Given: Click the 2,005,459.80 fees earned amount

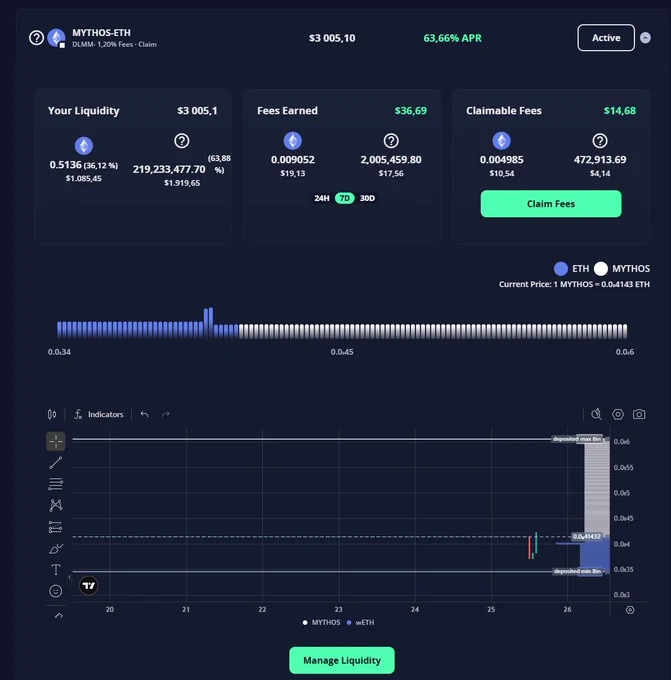Looking at the screenshot, I should [391, 160].
